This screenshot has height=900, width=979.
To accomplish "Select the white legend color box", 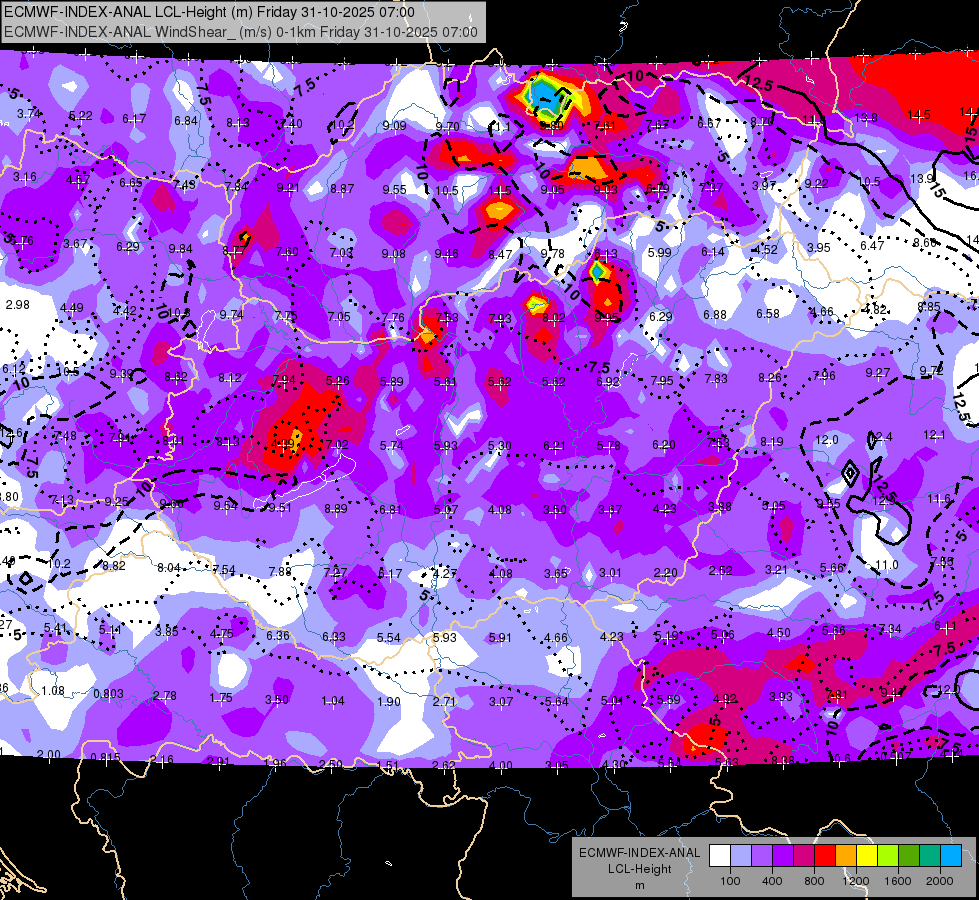I will click(719, 856).
